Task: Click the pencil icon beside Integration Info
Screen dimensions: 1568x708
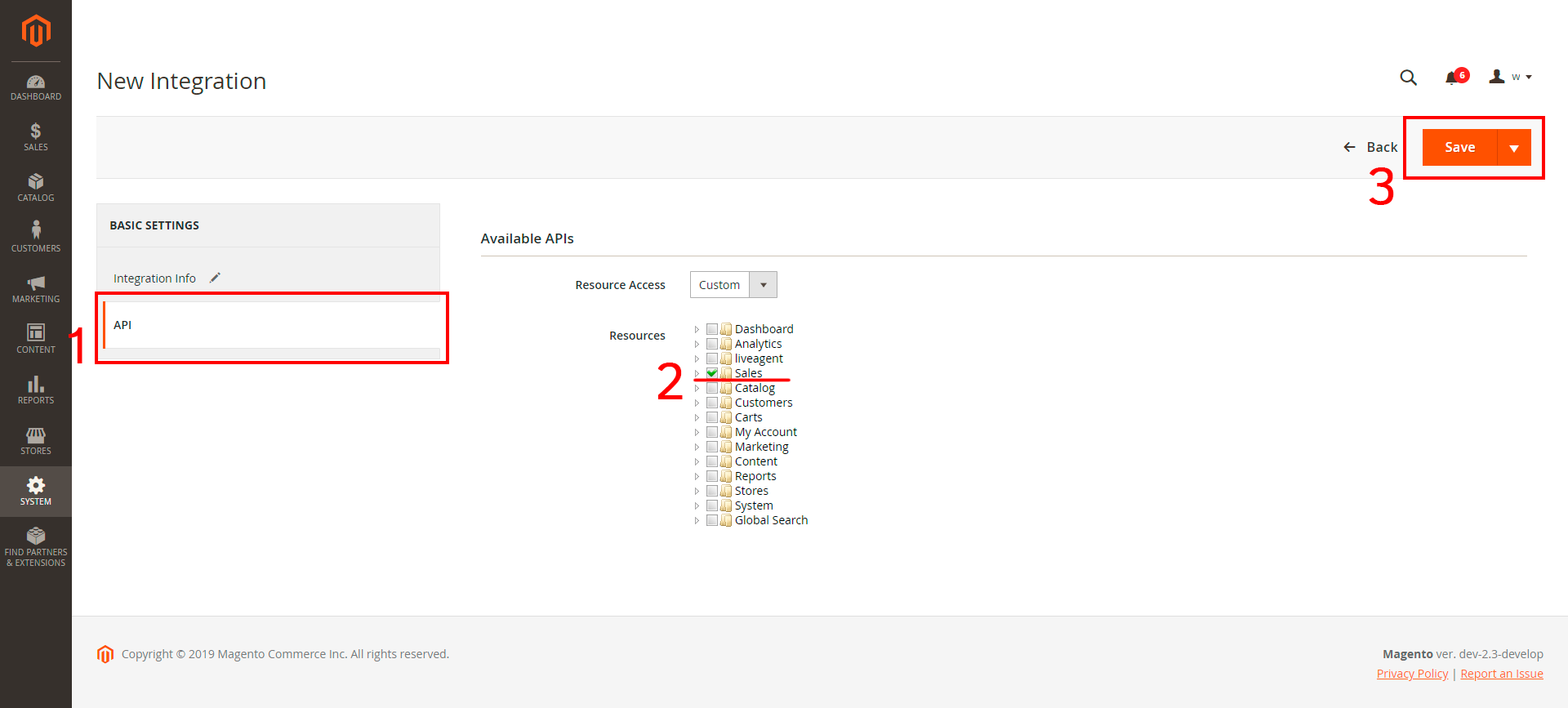Action: 215,278
